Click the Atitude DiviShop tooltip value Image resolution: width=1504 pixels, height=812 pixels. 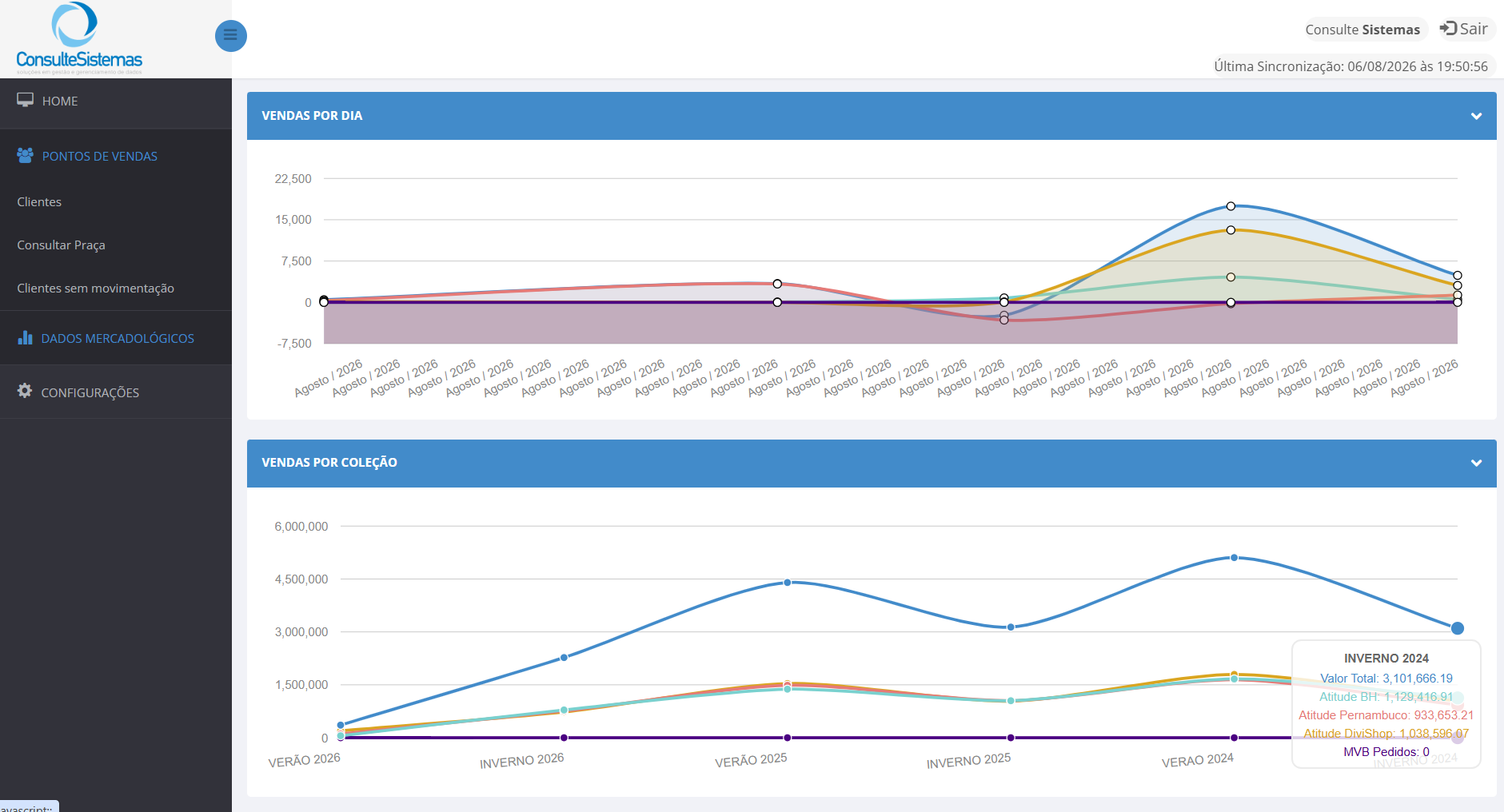pos(1386,734)
